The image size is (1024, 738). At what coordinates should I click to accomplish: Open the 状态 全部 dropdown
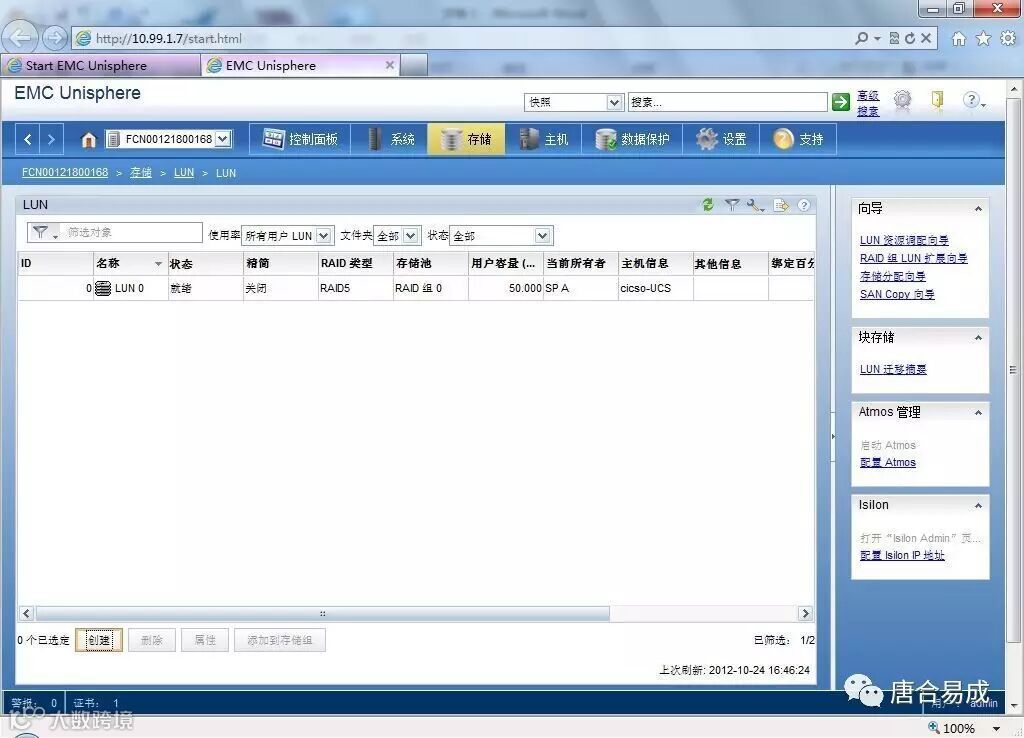click(x=542, y=236)
